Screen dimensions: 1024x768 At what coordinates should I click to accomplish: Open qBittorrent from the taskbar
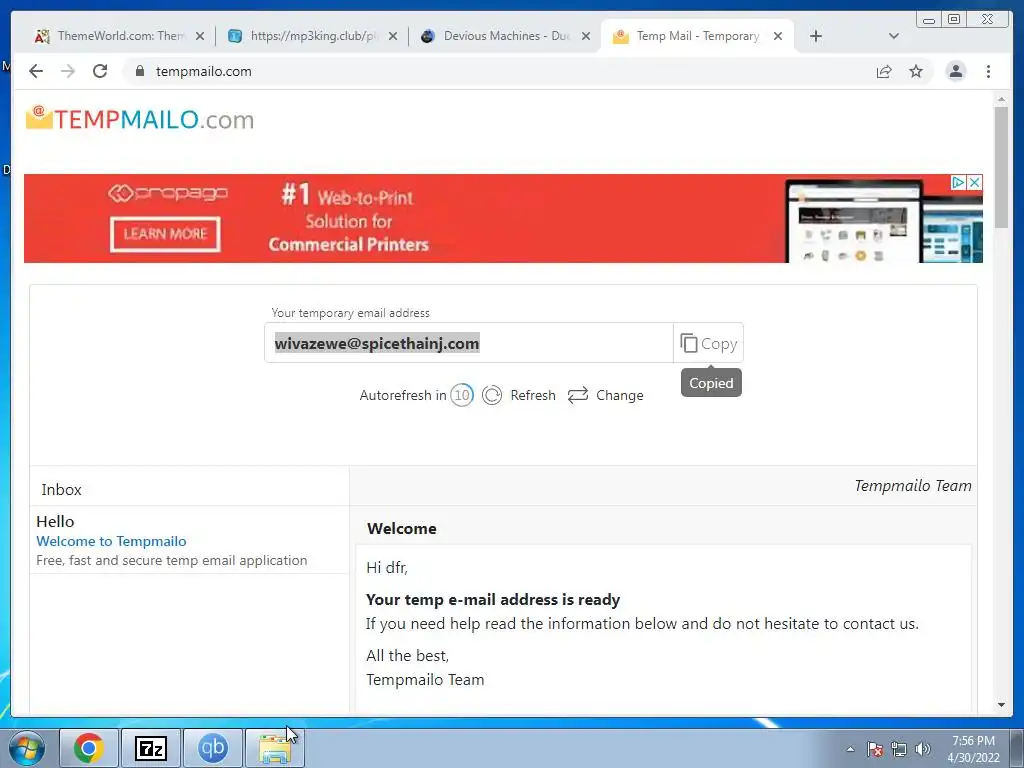click(212, 748)
